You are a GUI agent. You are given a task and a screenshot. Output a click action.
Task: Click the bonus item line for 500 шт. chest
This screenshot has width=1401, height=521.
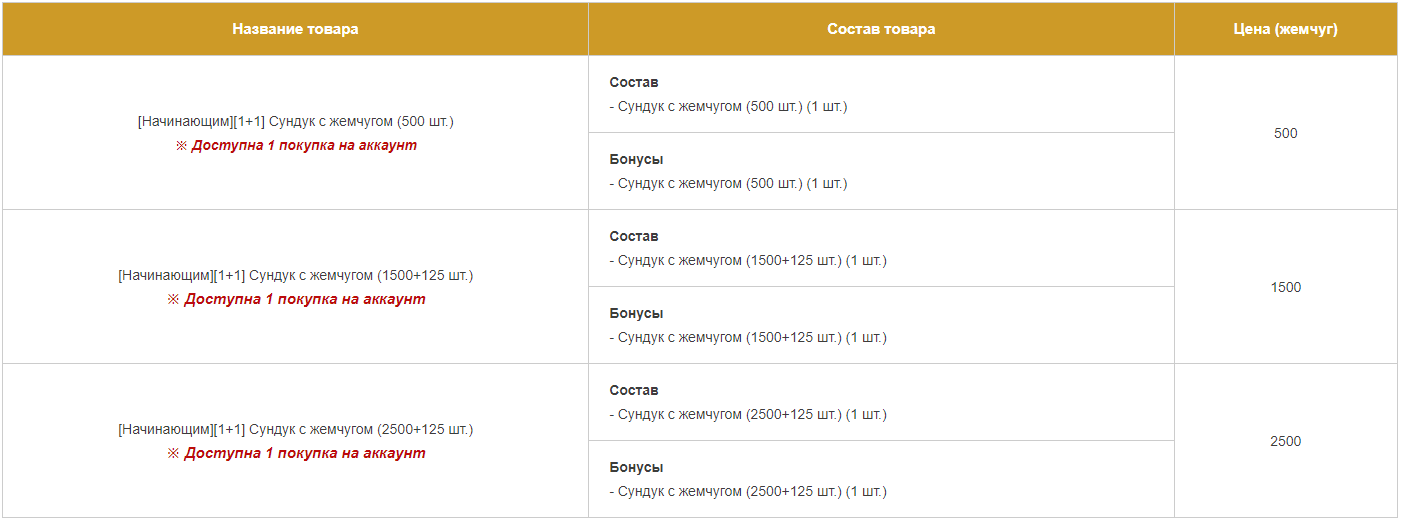click(728, 183)
